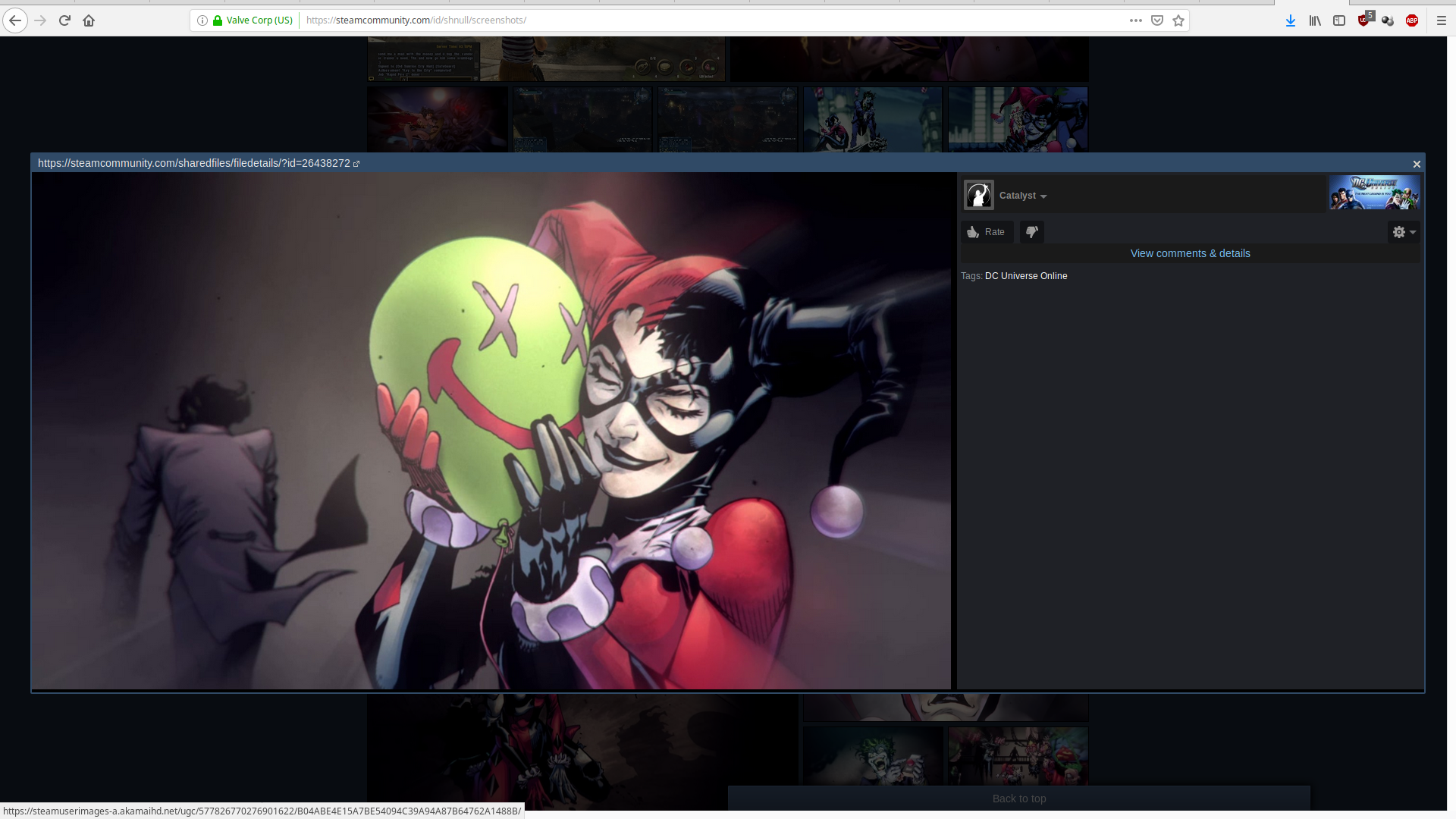The height and width of the screenshot is (819, 1456).
Task: Click the Adblock Plus ABP icon
Action: click(1412, 20)
